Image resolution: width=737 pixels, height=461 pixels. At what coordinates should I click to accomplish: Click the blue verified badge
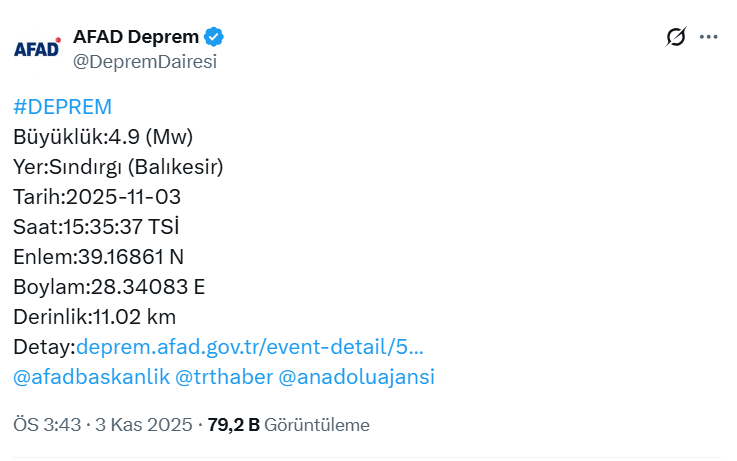(214, 37)
